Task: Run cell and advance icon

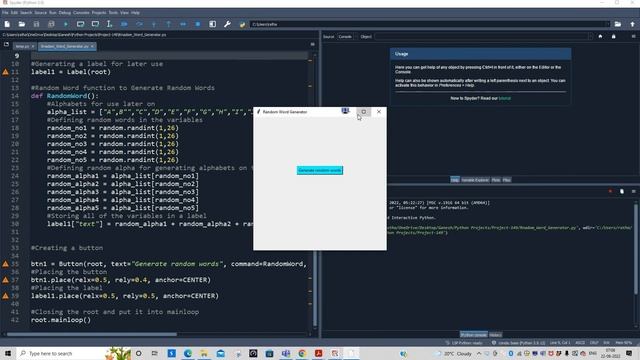Action: 95,24
